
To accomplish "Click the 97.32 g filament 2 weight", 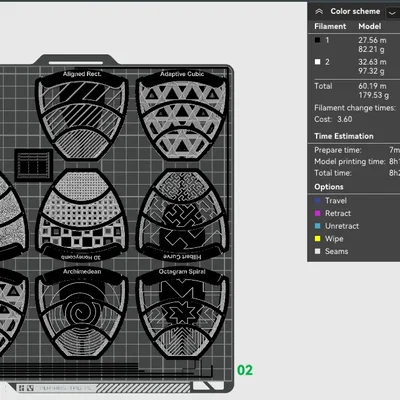I will 371,71.
